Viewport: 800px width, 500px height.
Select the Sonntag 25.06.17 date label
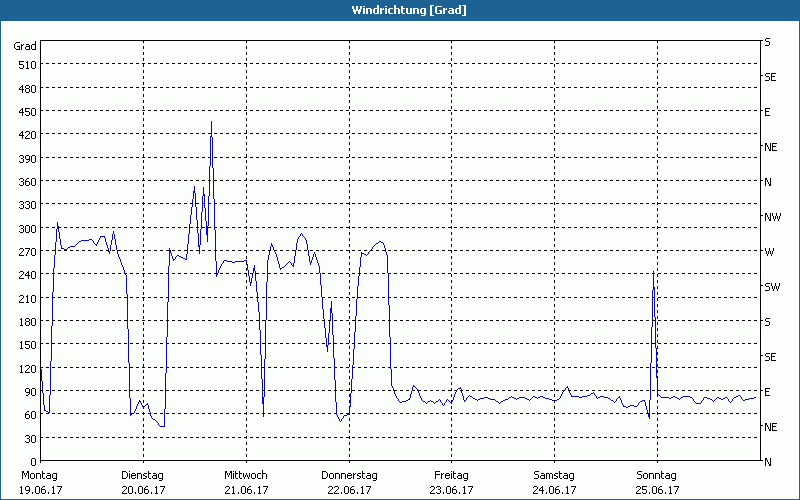tap(657, 483)
